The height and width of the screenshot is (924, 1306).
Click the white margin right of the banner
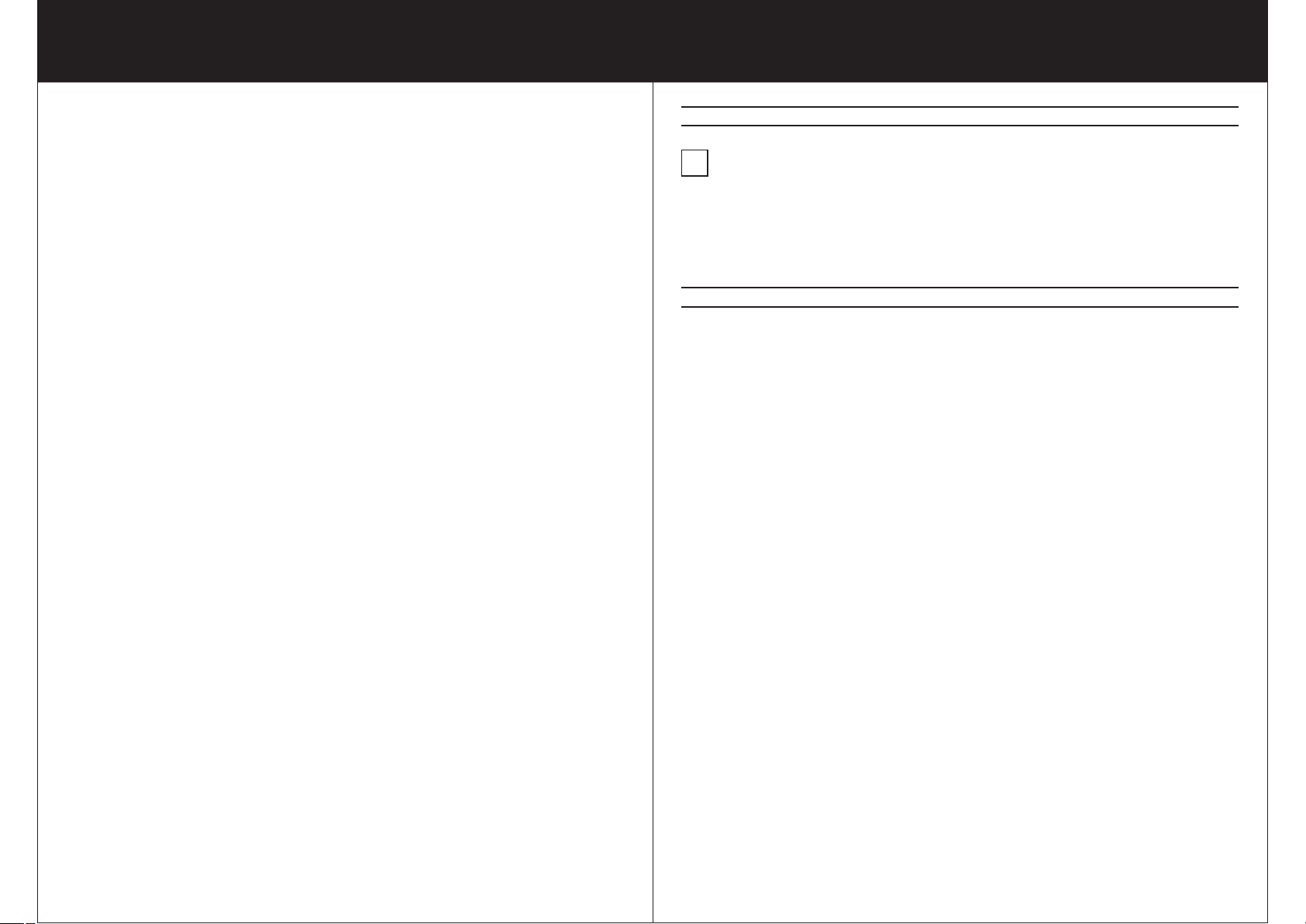pyautogui.click(x=1287, y=41)
